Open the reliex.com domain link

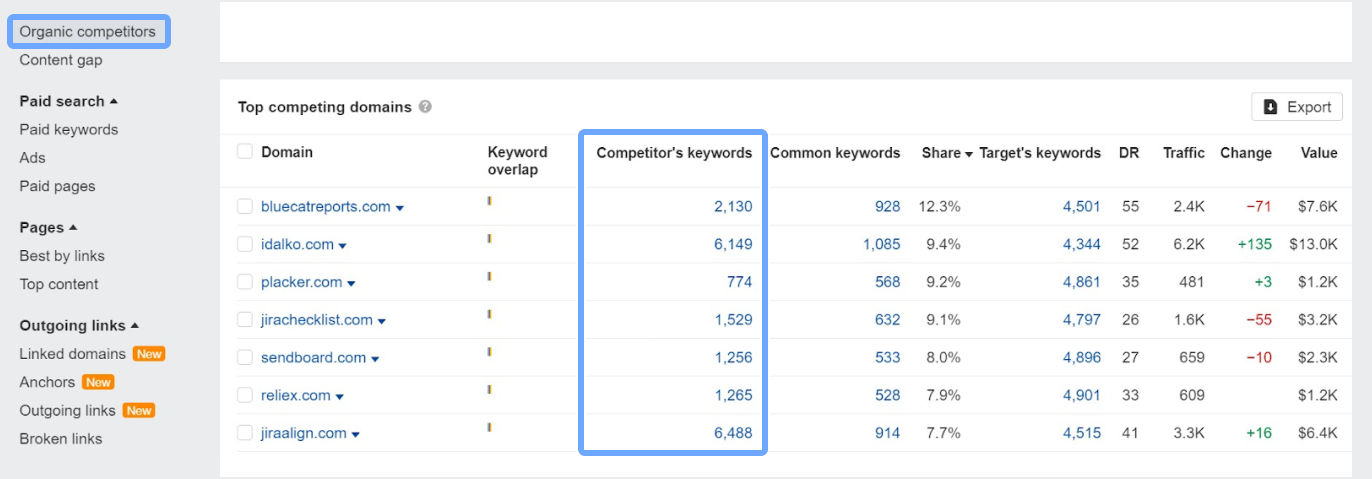click(x=296, y=395)
